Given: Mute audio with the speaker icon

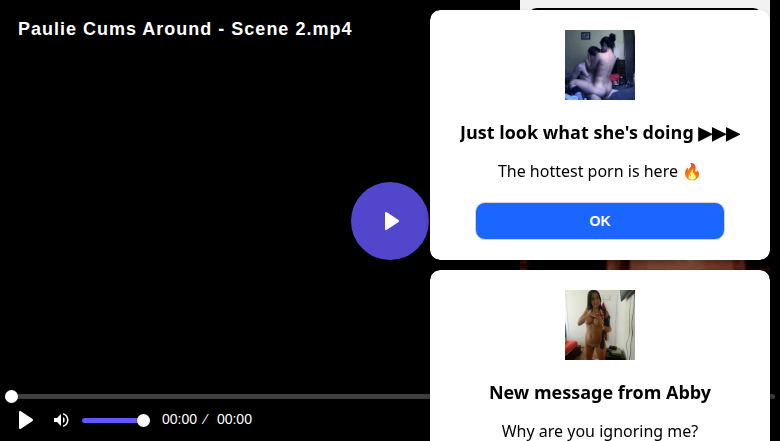Looking at the screenshot, I should click(61, 420).
